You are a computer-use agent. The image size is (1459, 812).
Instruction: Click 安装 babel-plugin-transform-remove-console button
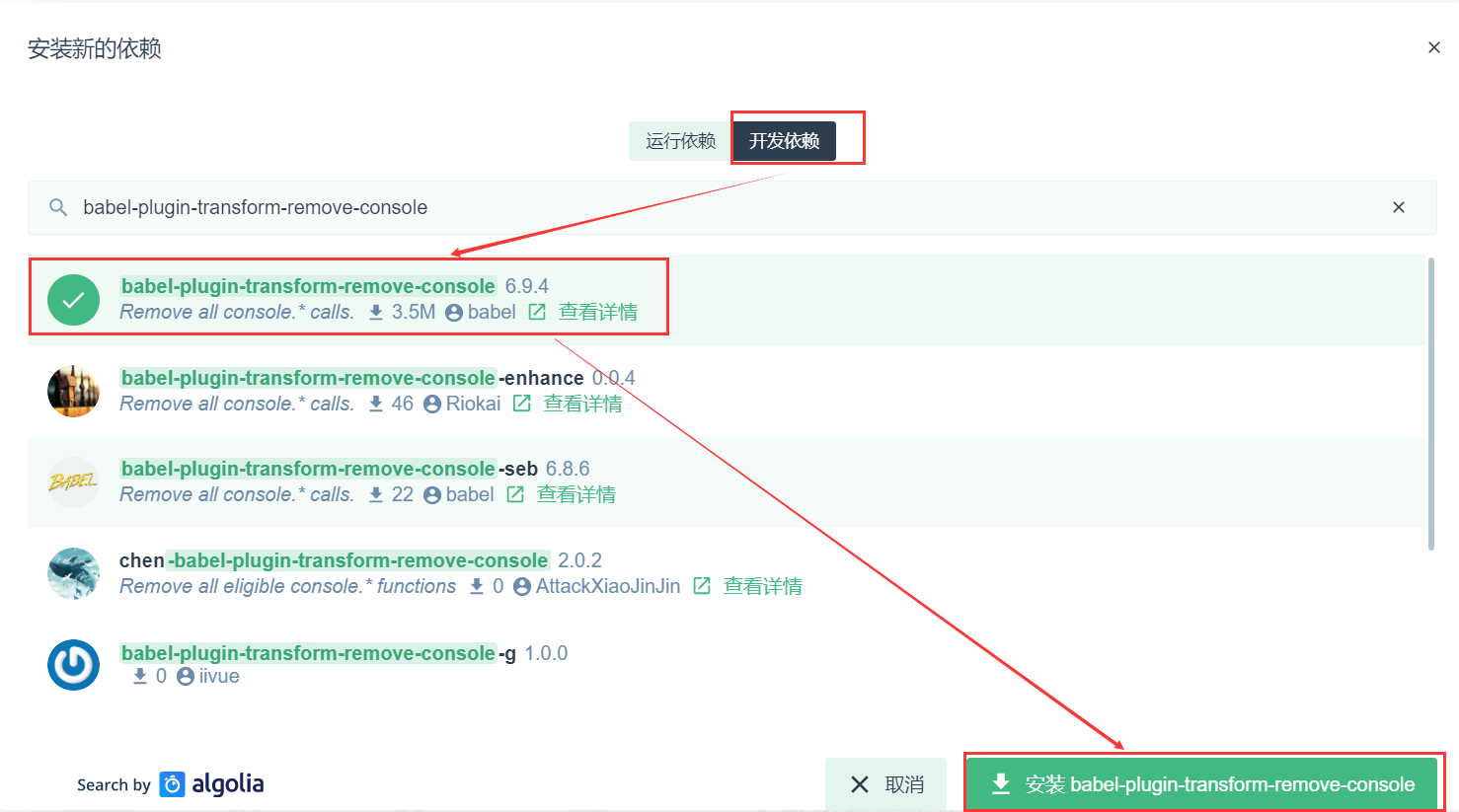pyautogui.click(x=1201, y=784)
